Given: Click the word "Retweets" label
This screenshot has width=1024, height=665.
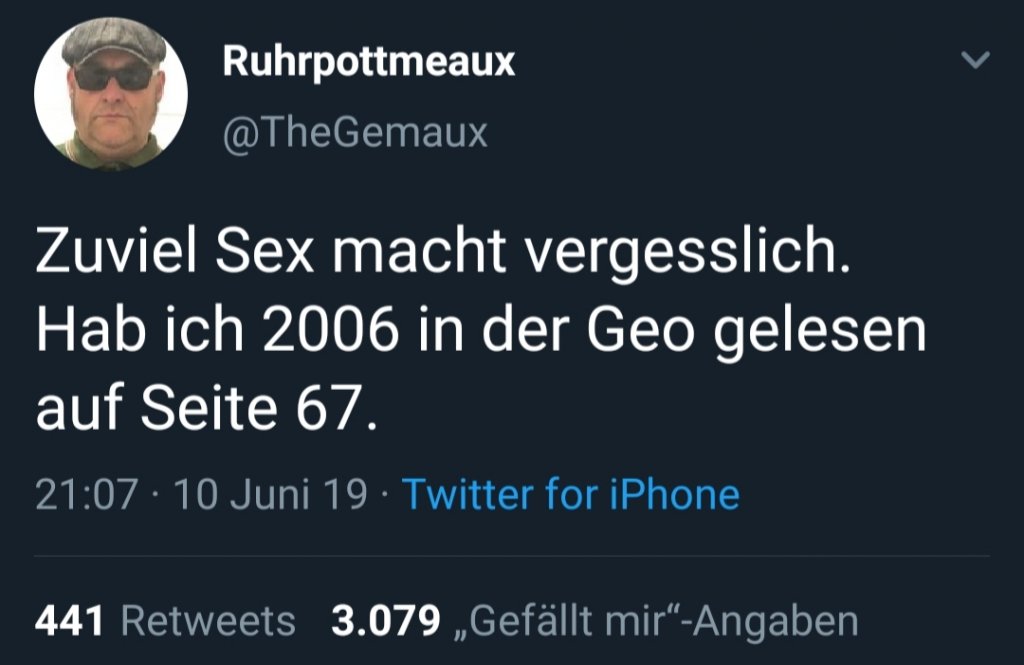Looking at the screenshot, I should pyautogui.click(x=208, y=621).
